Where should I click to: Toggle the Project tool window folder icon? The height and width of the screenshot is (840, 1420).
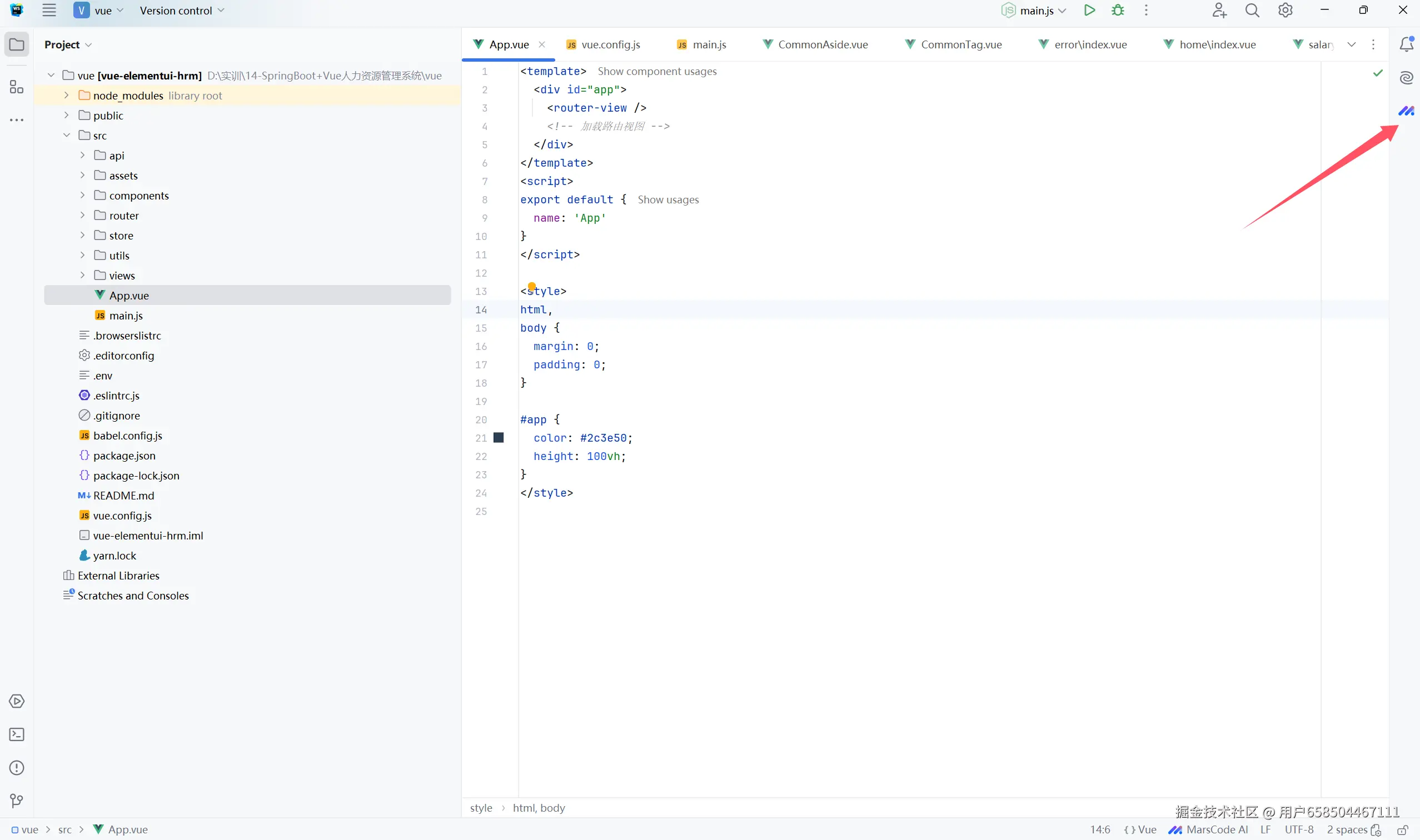[x=17, y=44]
